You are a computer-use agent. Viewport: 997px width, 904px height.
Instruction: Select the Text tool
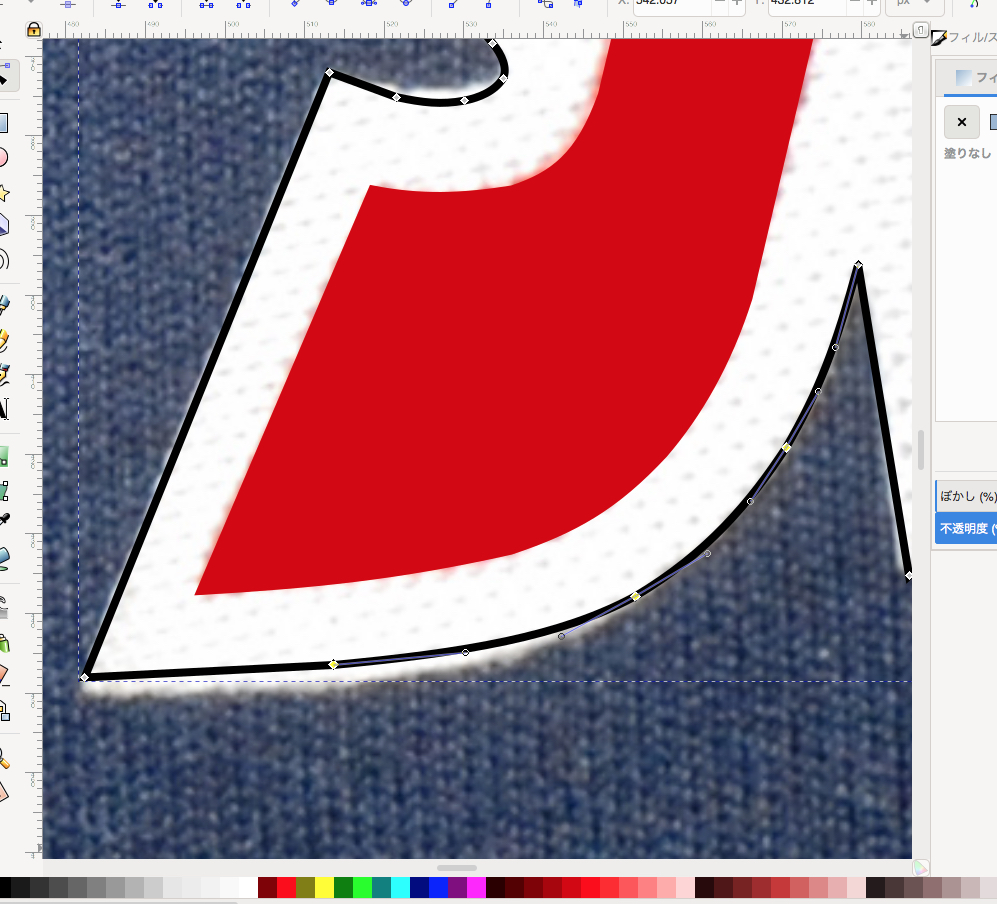(4, 409)
